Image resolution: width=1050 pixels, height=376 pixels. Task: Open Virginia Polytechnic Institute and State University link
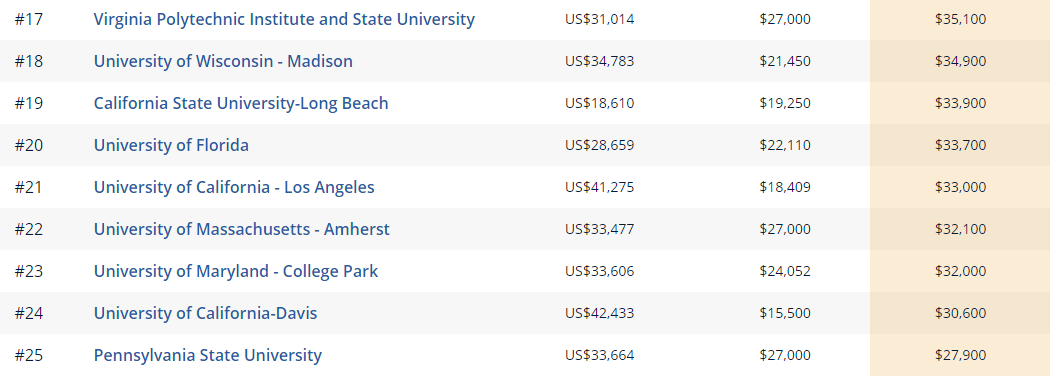tap(284, 19)
